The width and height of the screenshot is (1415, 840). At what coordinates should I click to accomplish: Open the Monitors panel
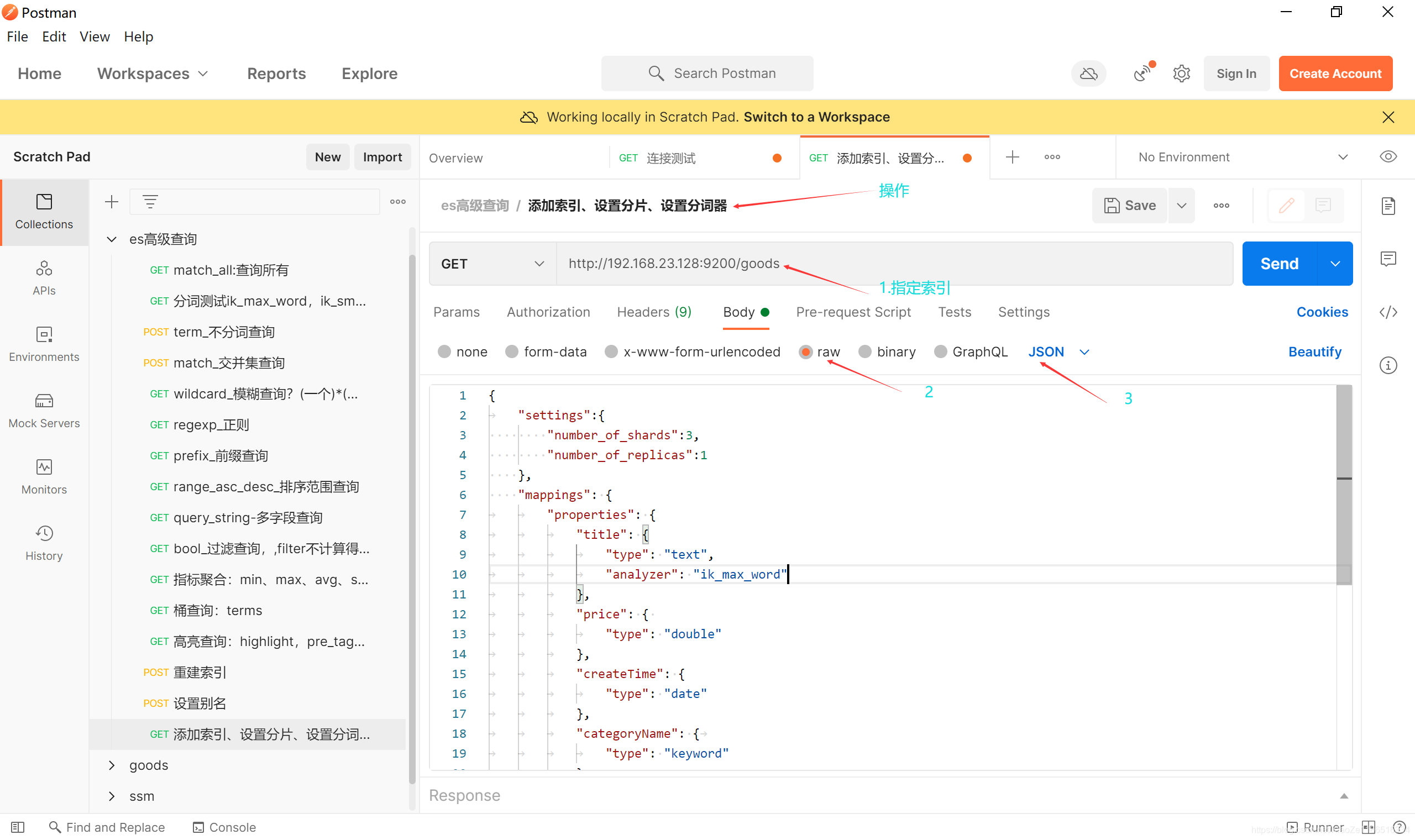(44, 476)
